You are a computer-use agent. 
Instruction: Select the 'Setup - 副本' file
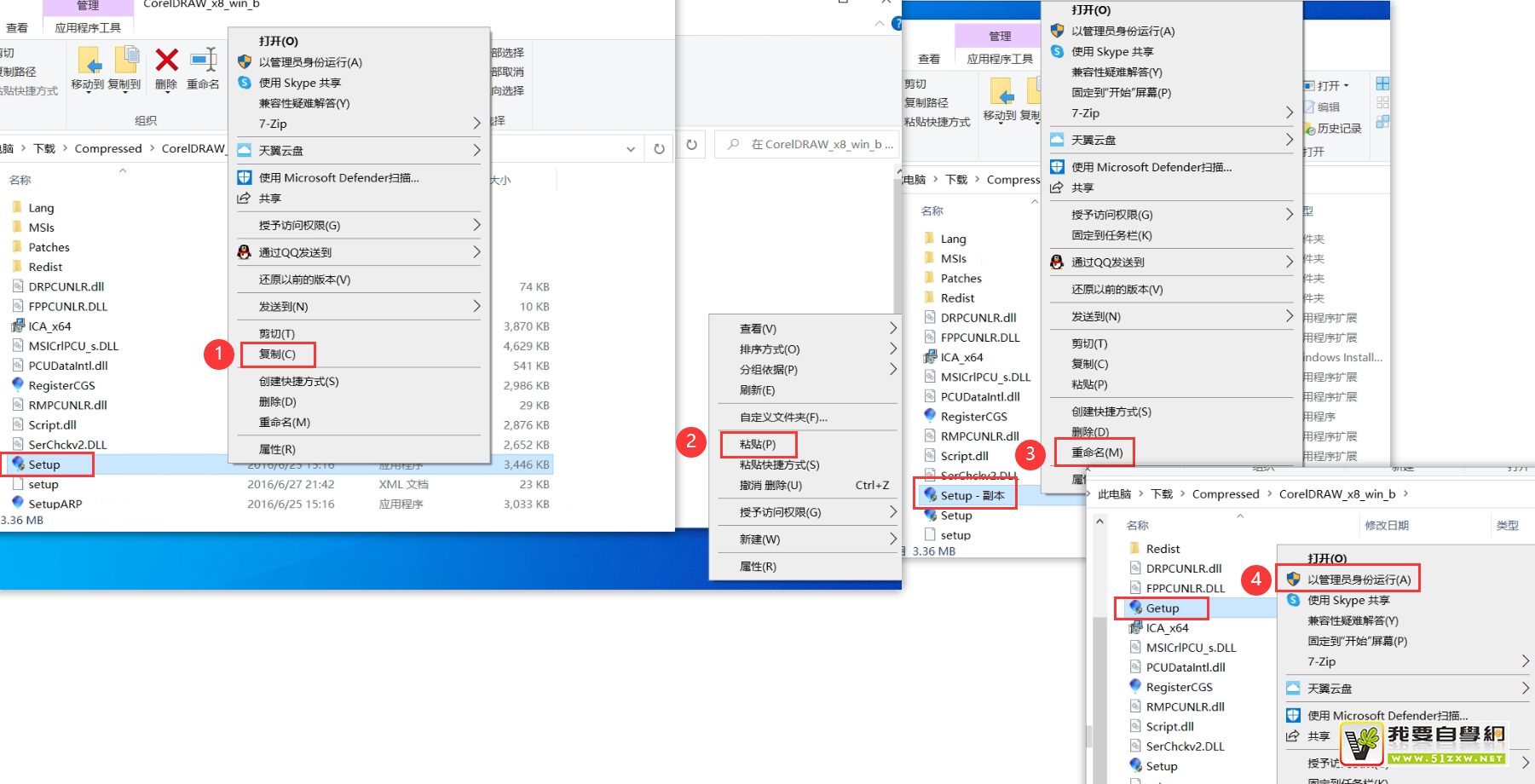pyautogui.click(x=972, y=495)
